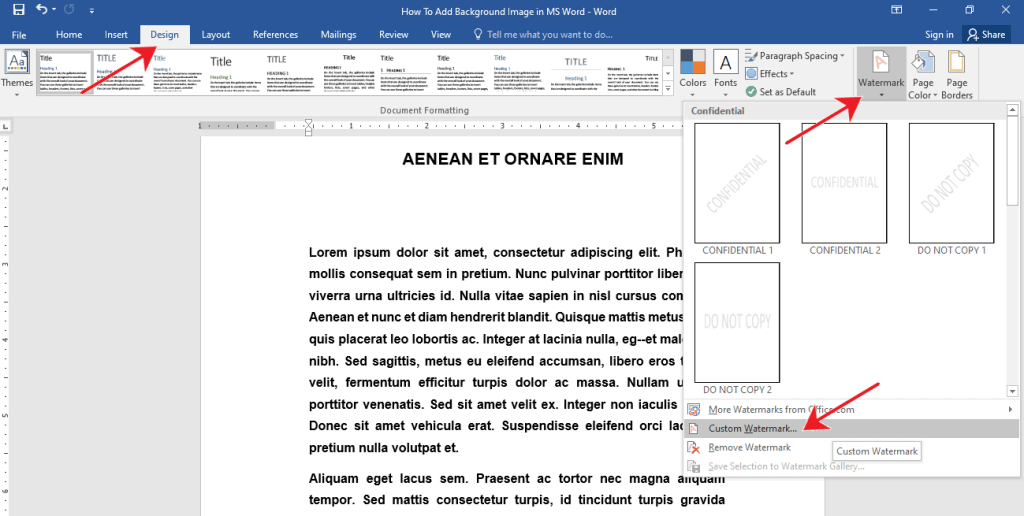The height and width of the screenshot is (516, 1024).
Task: Click the AENEAN ET ORNARE ENIM heading
Action: pos(513,159)
